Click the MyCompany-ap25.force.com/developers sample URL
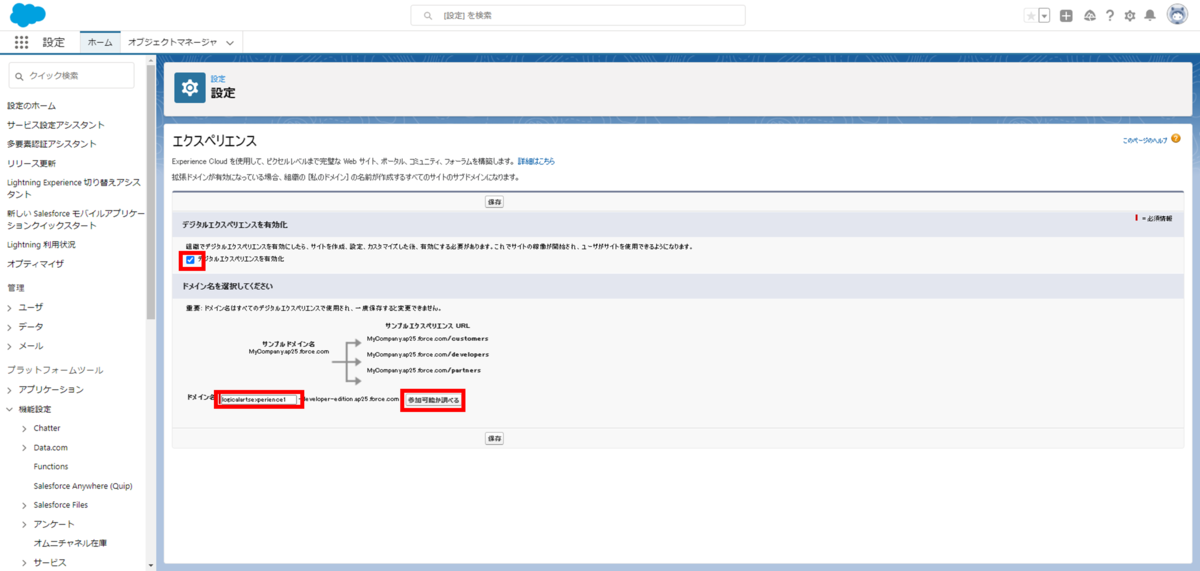Viewport: 1200px width, 571px height. point(428,354)
